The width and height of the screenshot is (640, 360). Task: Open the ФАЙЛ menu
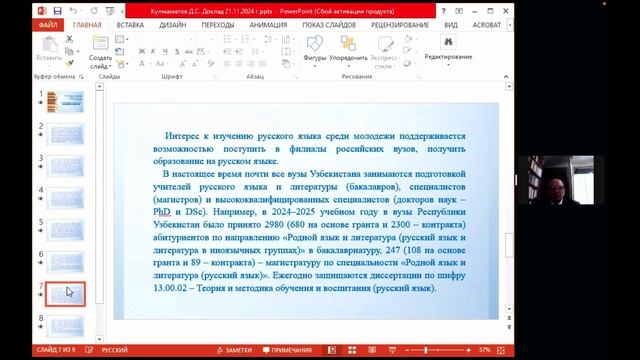tap(48, 25)
